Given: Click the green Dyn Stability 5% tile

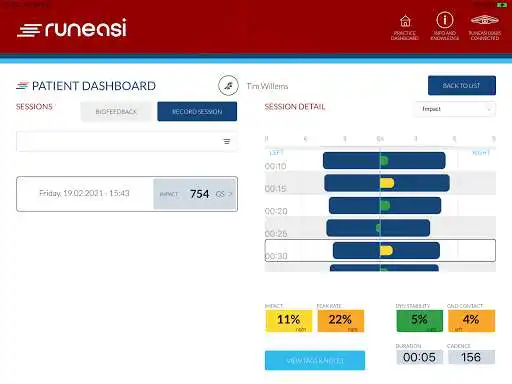Looking at the screenshot, I should coord(420,321).
